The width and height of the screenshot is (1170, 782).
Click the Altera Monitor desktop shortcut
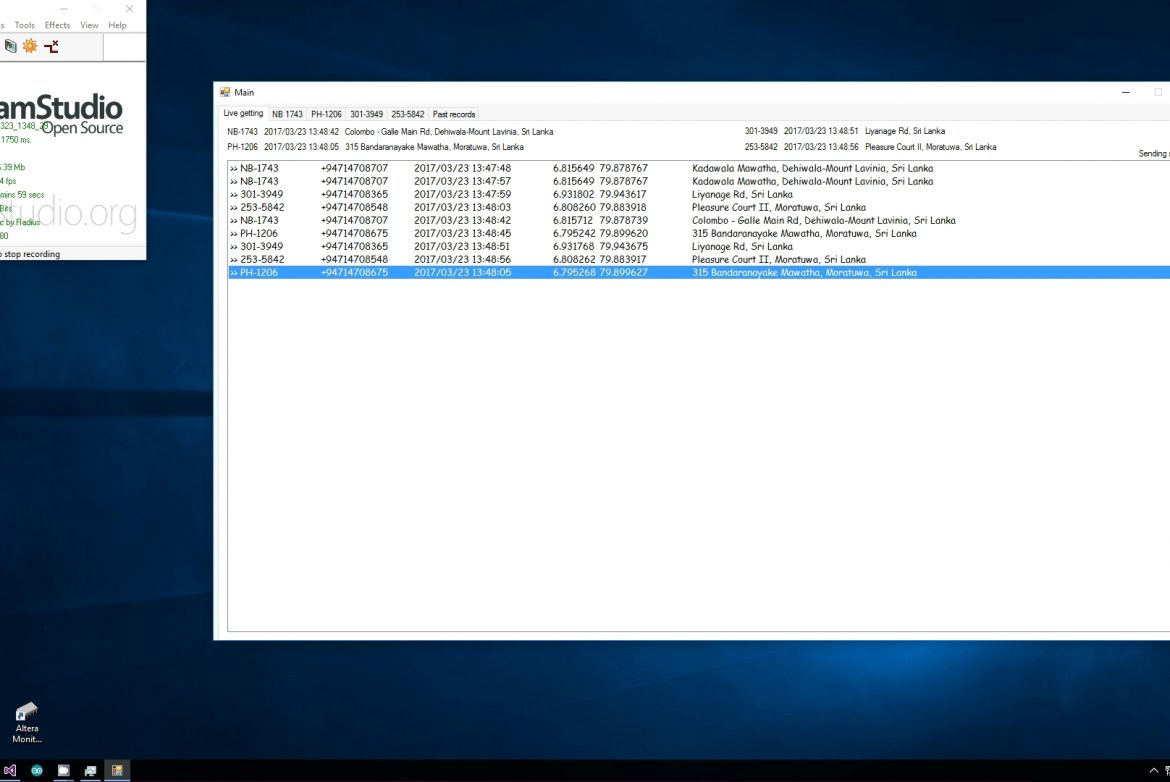click(27, 722)
